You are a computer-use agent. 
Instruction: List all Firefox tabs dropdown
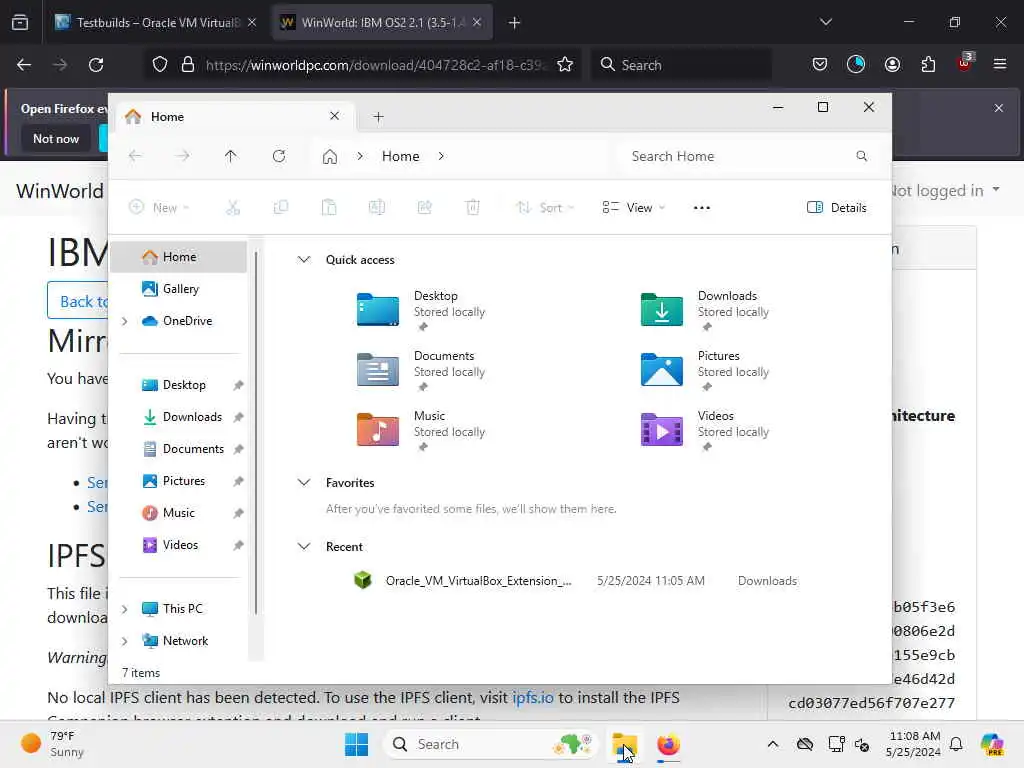pyautogui.click(x=825, y=22)
